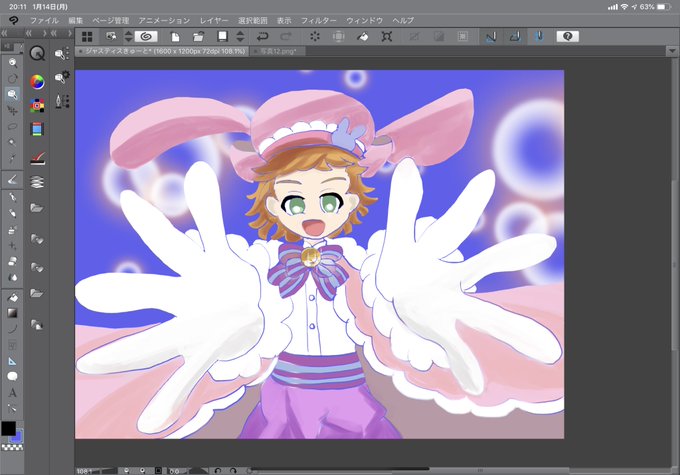Select the Frame border tool
This screenshot has height=475, width=680.
pyautogui.click(x=13, y=345)
